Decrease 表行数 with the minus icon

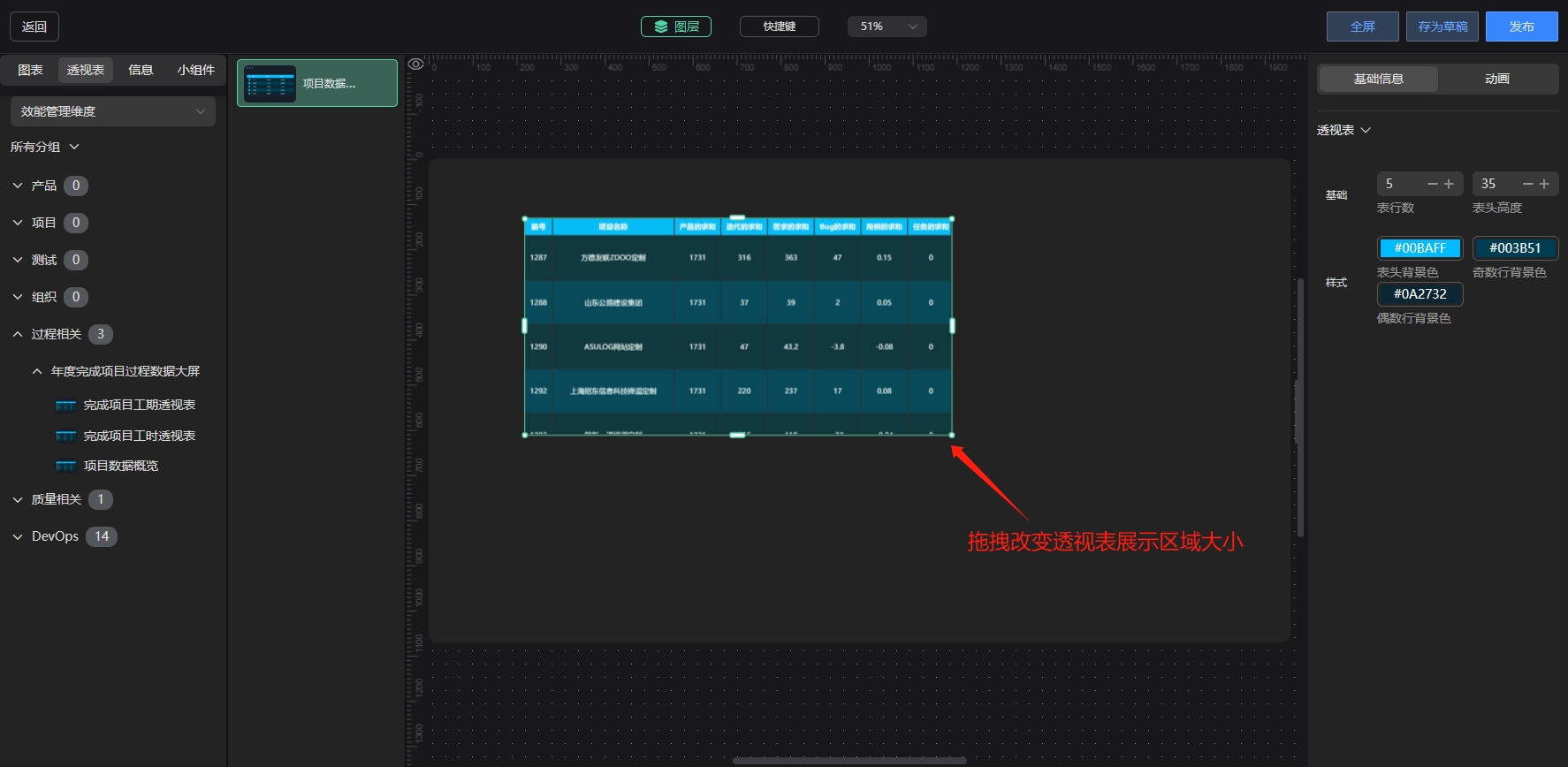tap(1433, 184)
